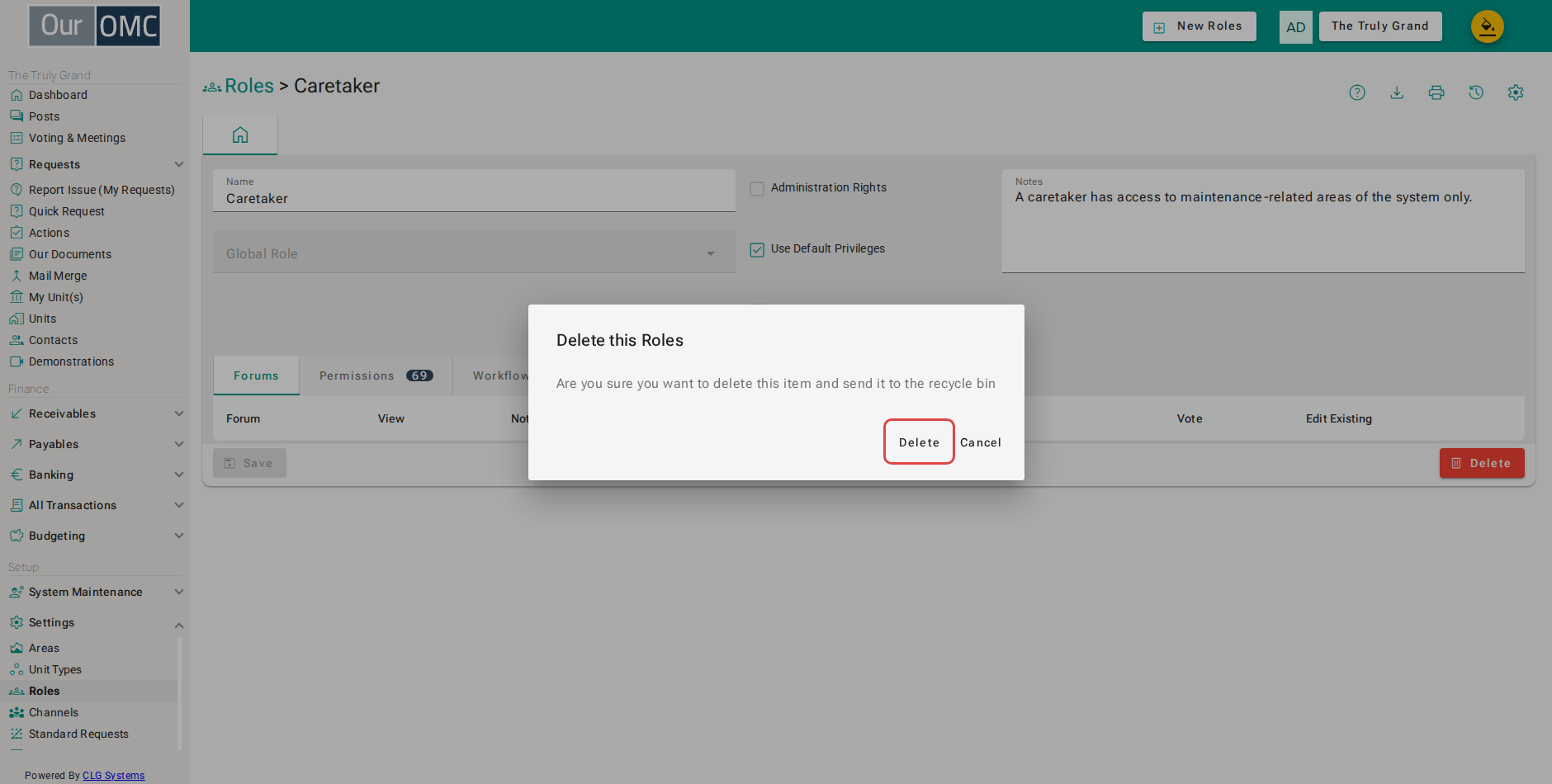Open the Global Role dropdown

[x=474, y=253]
